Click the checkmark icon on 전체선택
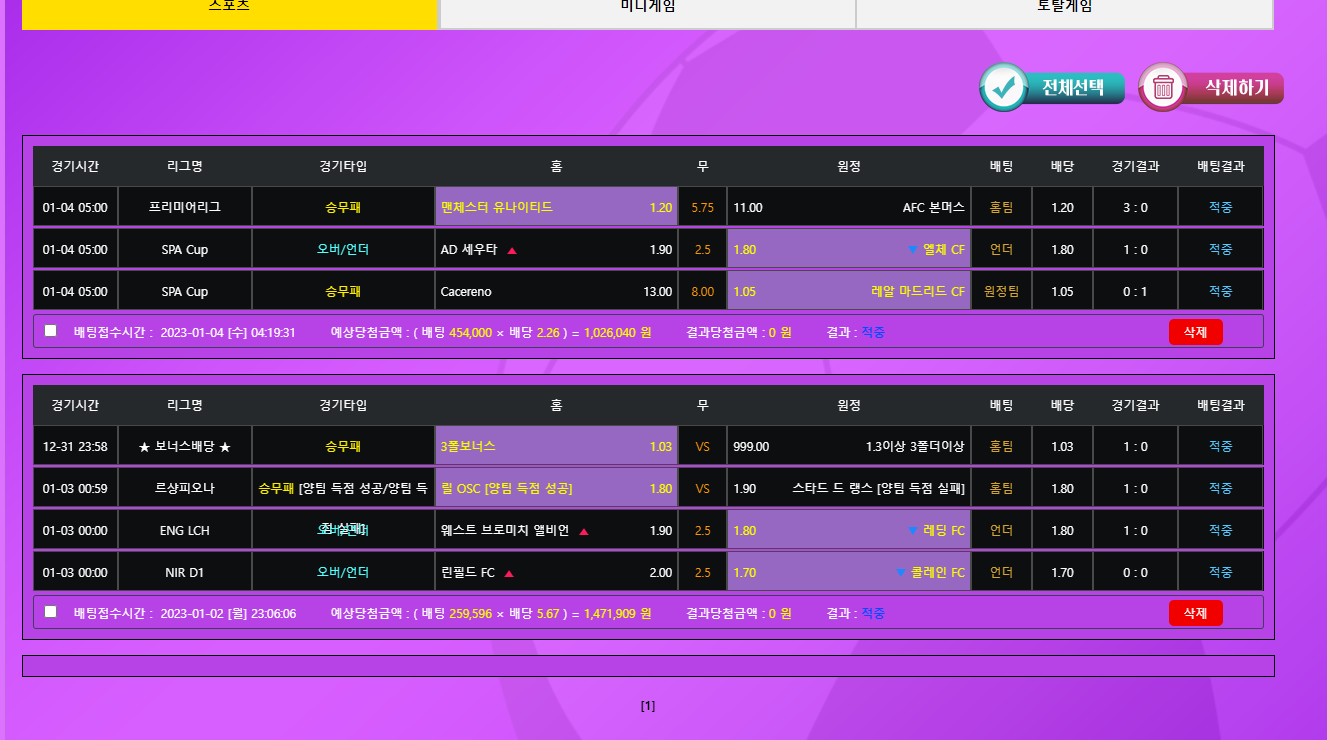1327x740 pixels. (1002, 87)
